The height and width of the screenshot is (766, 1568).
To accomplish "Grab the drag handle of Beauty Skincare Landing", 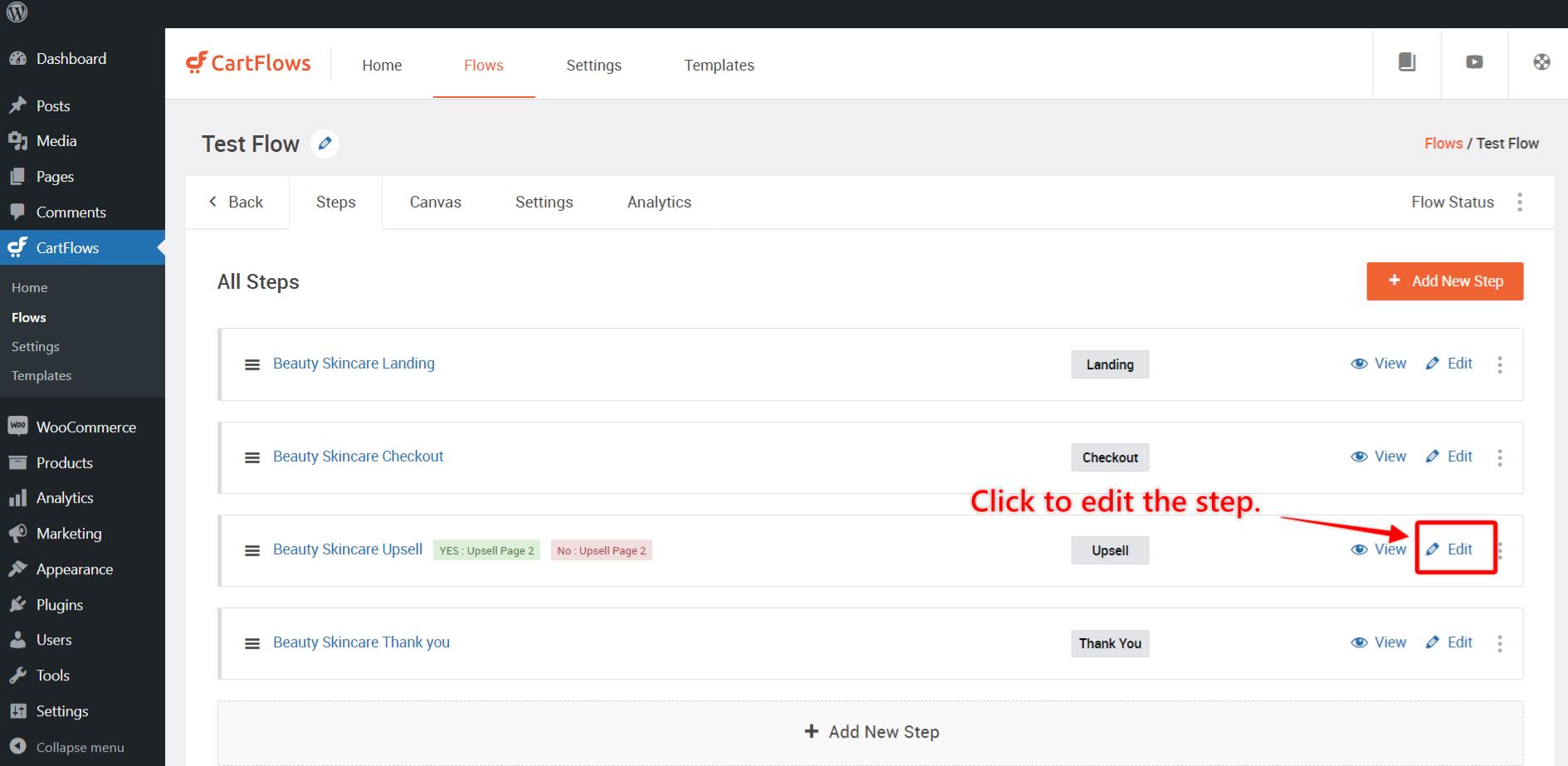I will [252, 365].
